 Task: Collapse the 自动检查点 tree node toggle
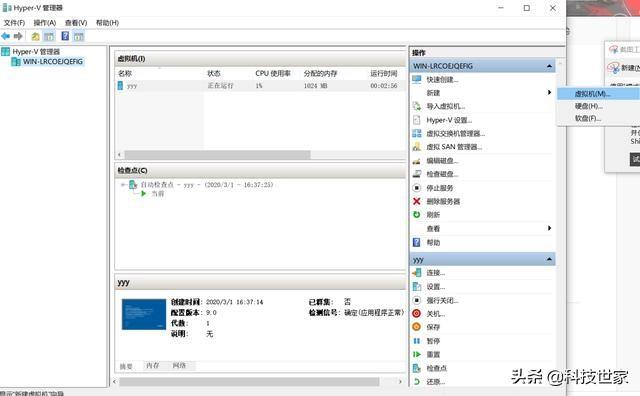[x=123, y=185]
